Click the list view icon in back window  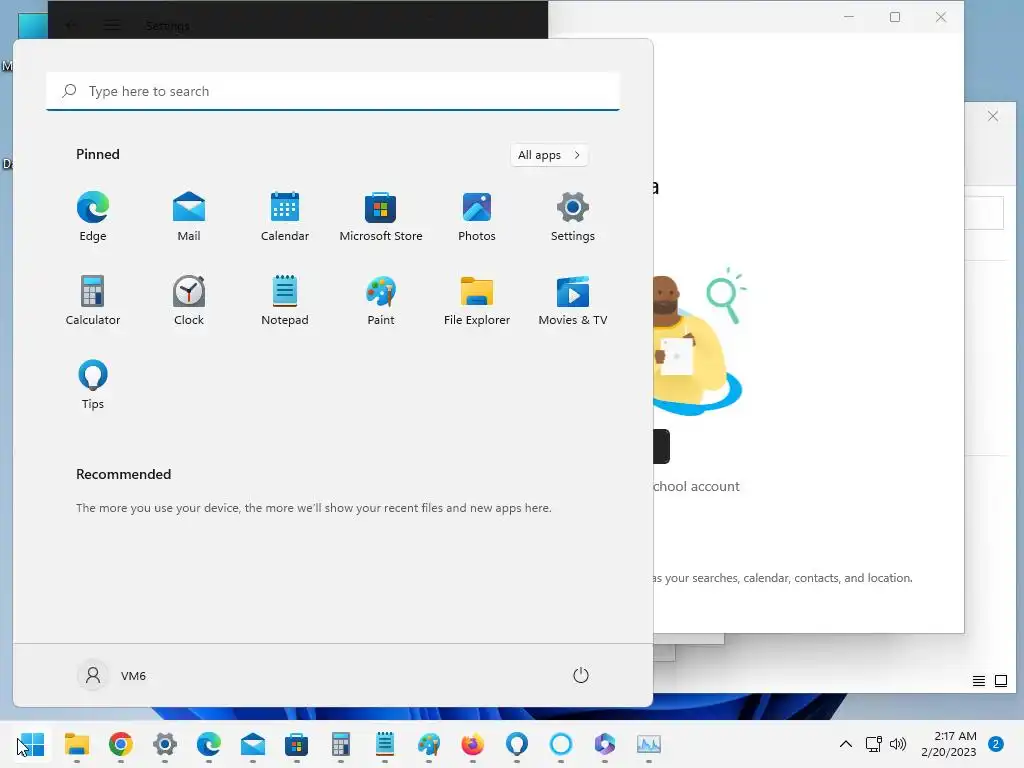tap(978, 681)
